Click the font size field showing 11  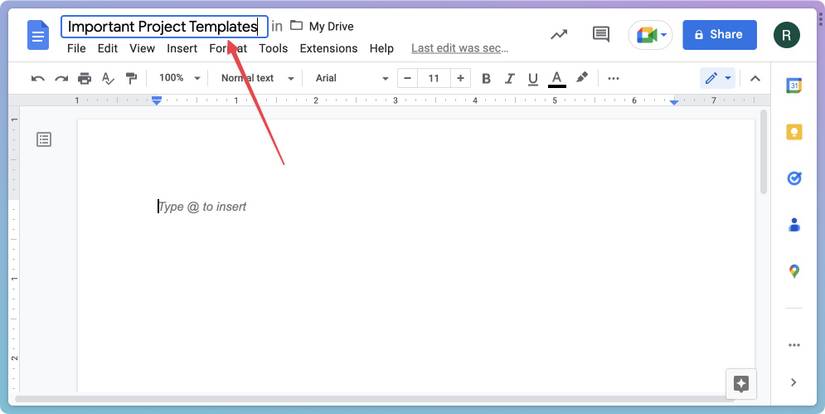pyautogui.click(x=434, y=78)
